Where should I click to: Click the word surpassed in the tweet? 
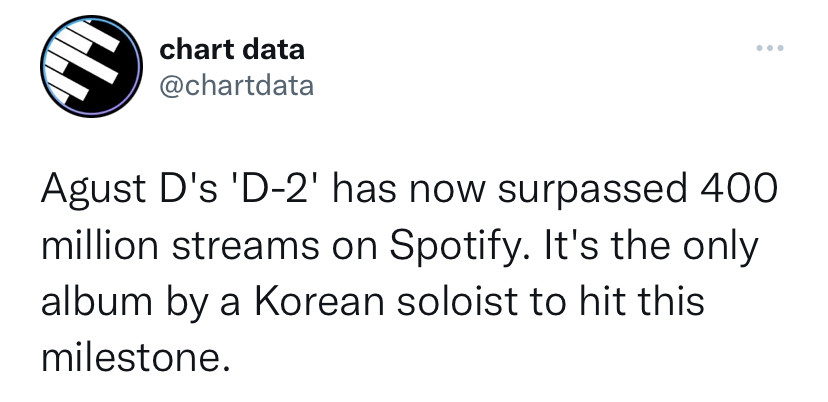[x=592, y=191]
